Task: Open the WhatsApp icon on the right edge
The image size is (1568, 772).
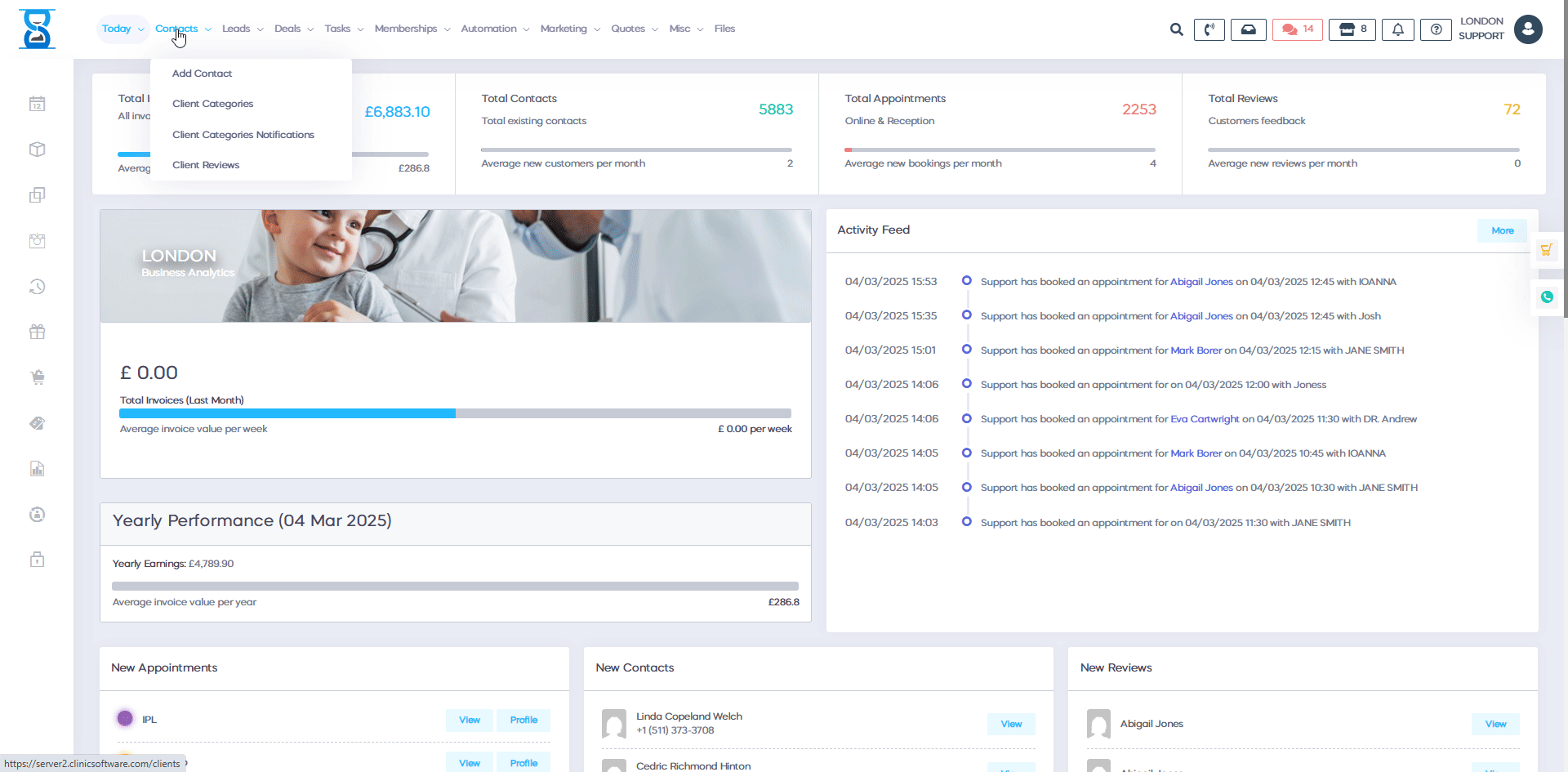Action: pyautogui.click(x=1547, y=297)
